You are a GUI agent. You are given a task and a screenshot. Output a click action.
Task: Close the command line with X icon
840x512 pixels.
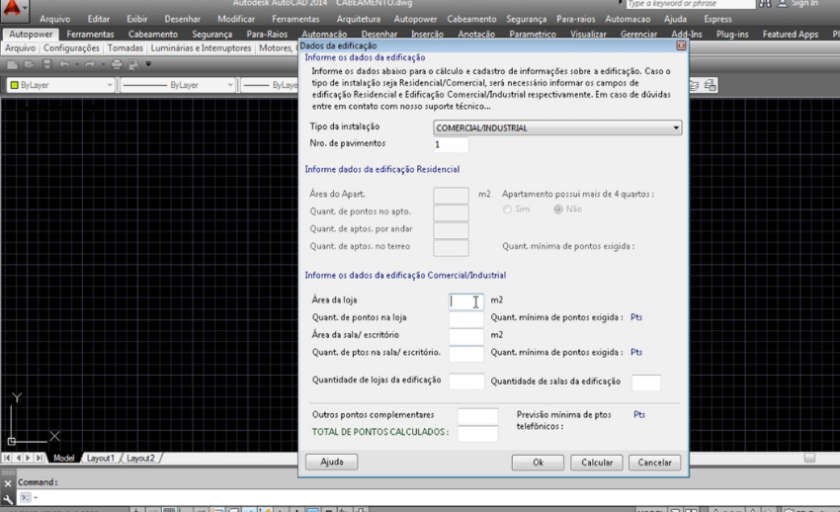(7, 482)
